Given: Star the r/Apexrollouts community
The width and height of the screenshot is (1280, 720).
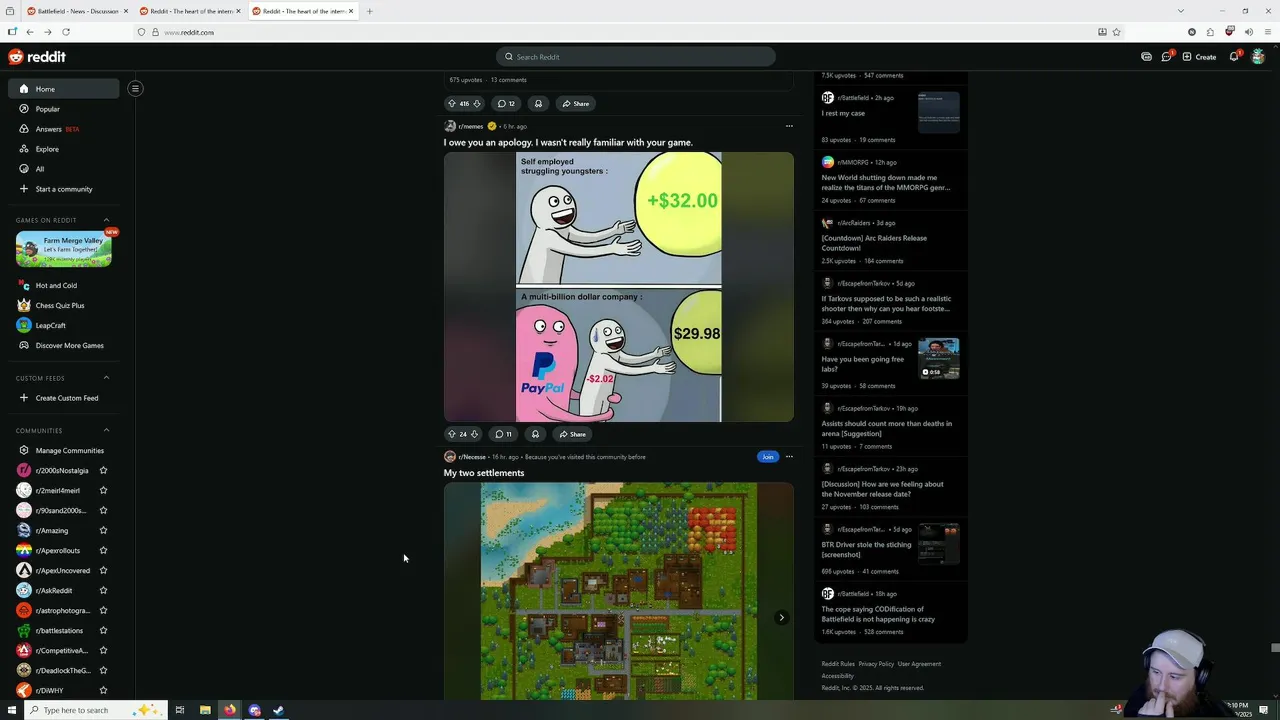Looking at the screenshot, I should [103, 550].
